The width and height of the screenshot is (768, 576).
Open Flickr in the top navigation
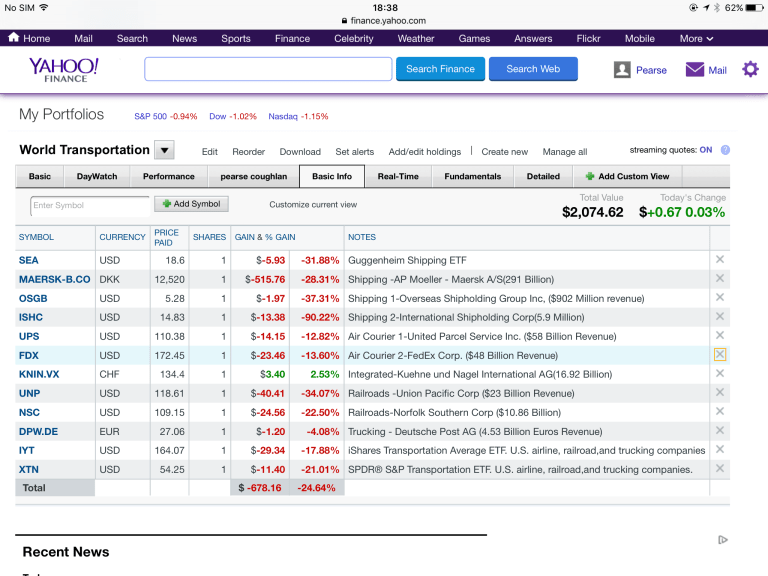588,38
